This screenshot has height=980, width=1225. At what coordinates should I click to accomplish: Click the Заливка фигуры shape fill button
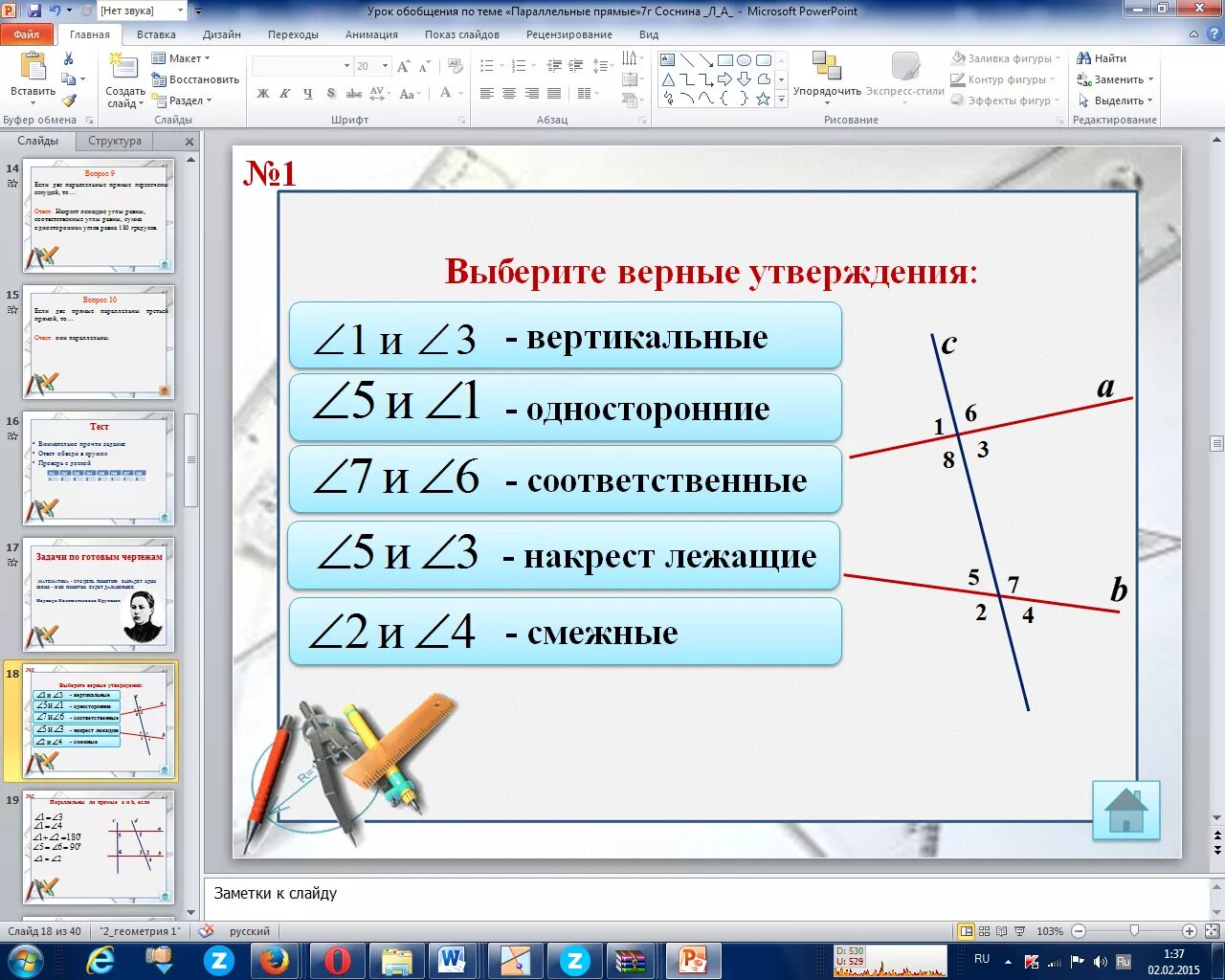[x=1006, y=58]
